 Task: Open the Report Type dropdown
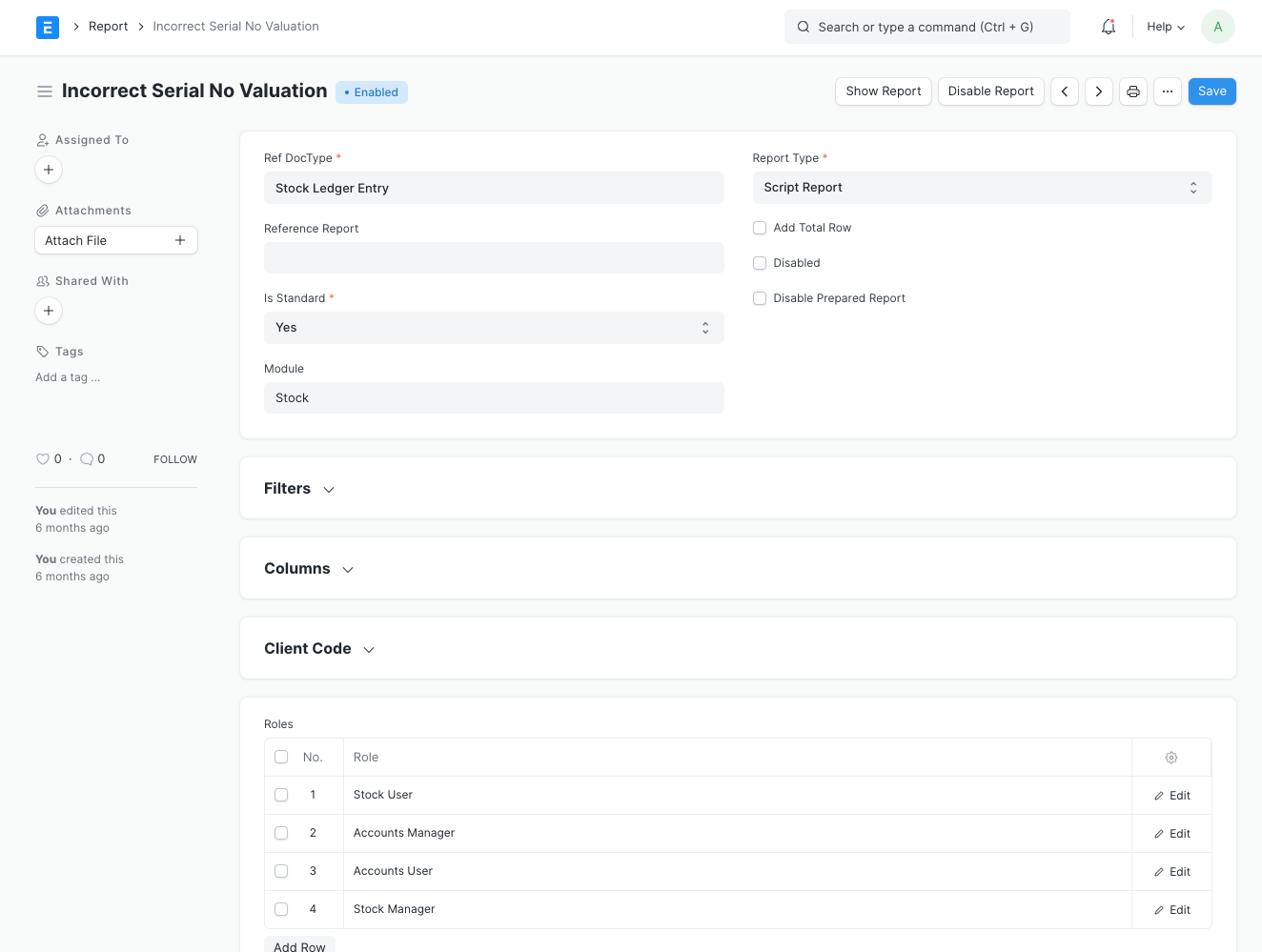tap(982, 187)
